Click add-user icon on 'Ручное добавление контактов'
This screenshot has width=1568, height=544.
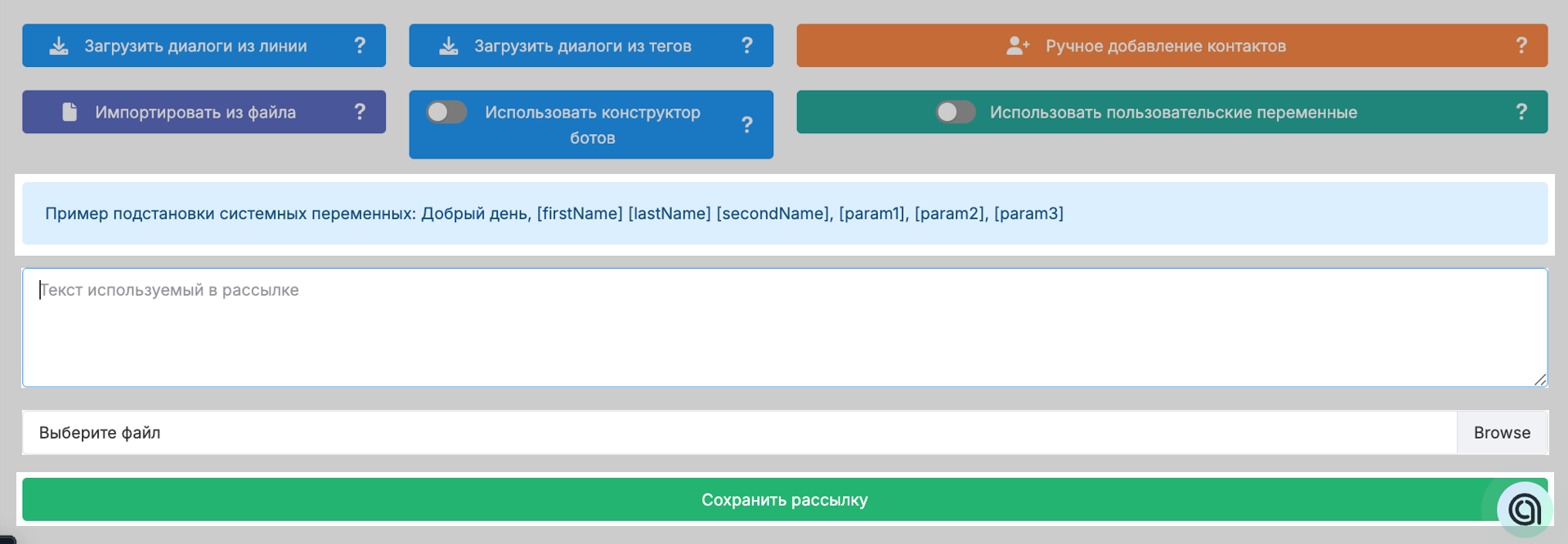[1017, 46]
